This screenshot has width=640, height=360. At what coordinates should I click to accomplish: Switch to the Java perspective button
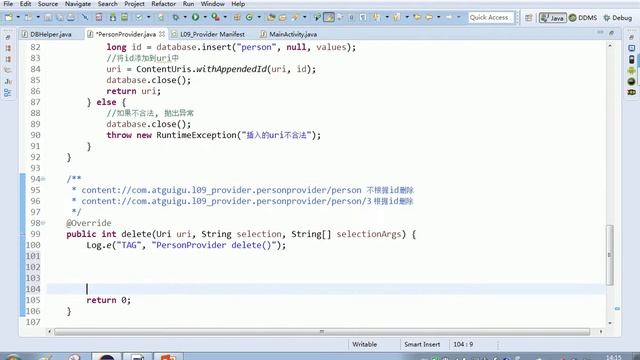tap(552, 18)
